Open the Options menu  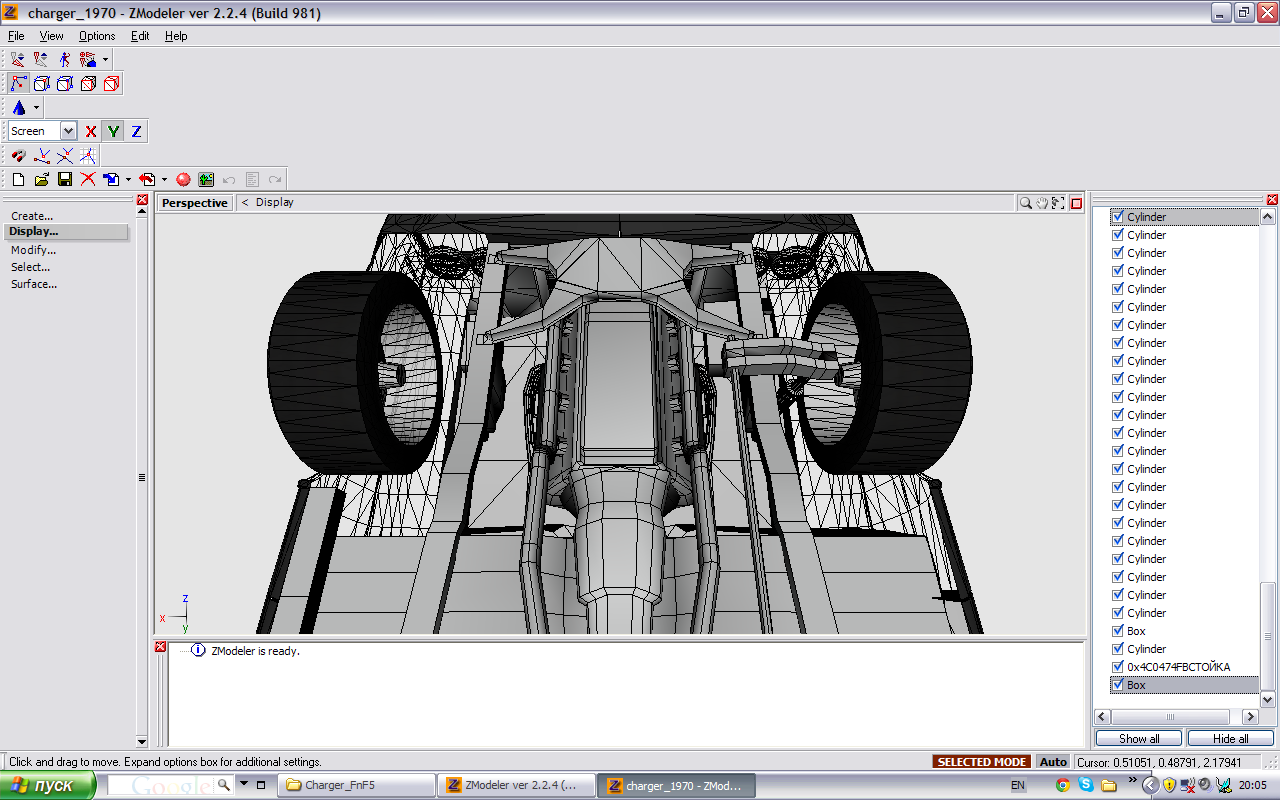click(97, 36)
